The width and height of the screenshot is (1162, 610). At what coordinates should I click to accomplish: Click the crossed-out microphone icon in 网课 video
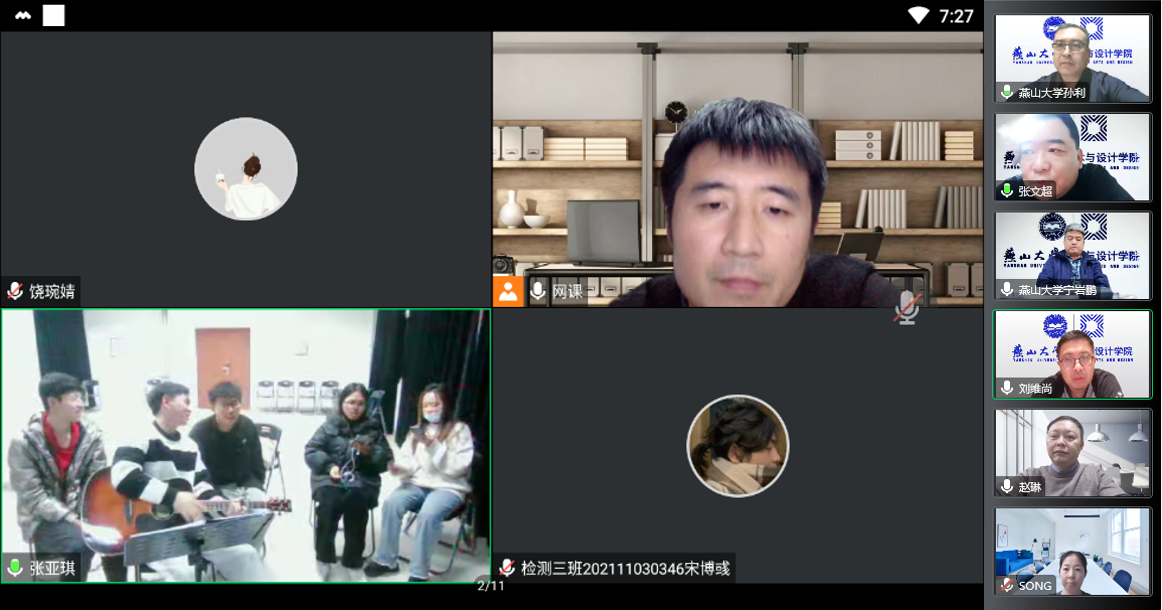[x=907, y=308]
